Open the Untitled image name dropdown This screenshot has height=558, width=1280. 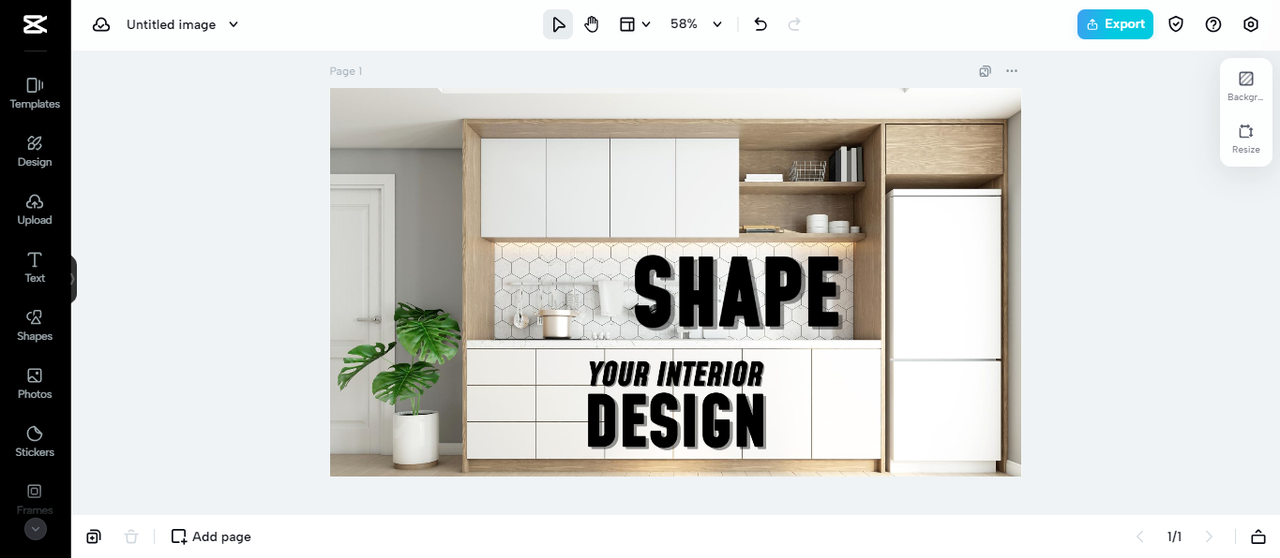pyautogui.click(x=183, y=24)
